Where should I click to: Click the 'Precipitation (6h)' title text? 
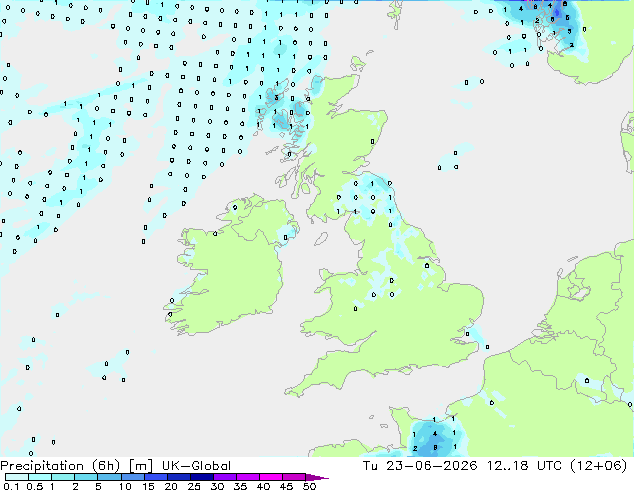pos(60,466)
